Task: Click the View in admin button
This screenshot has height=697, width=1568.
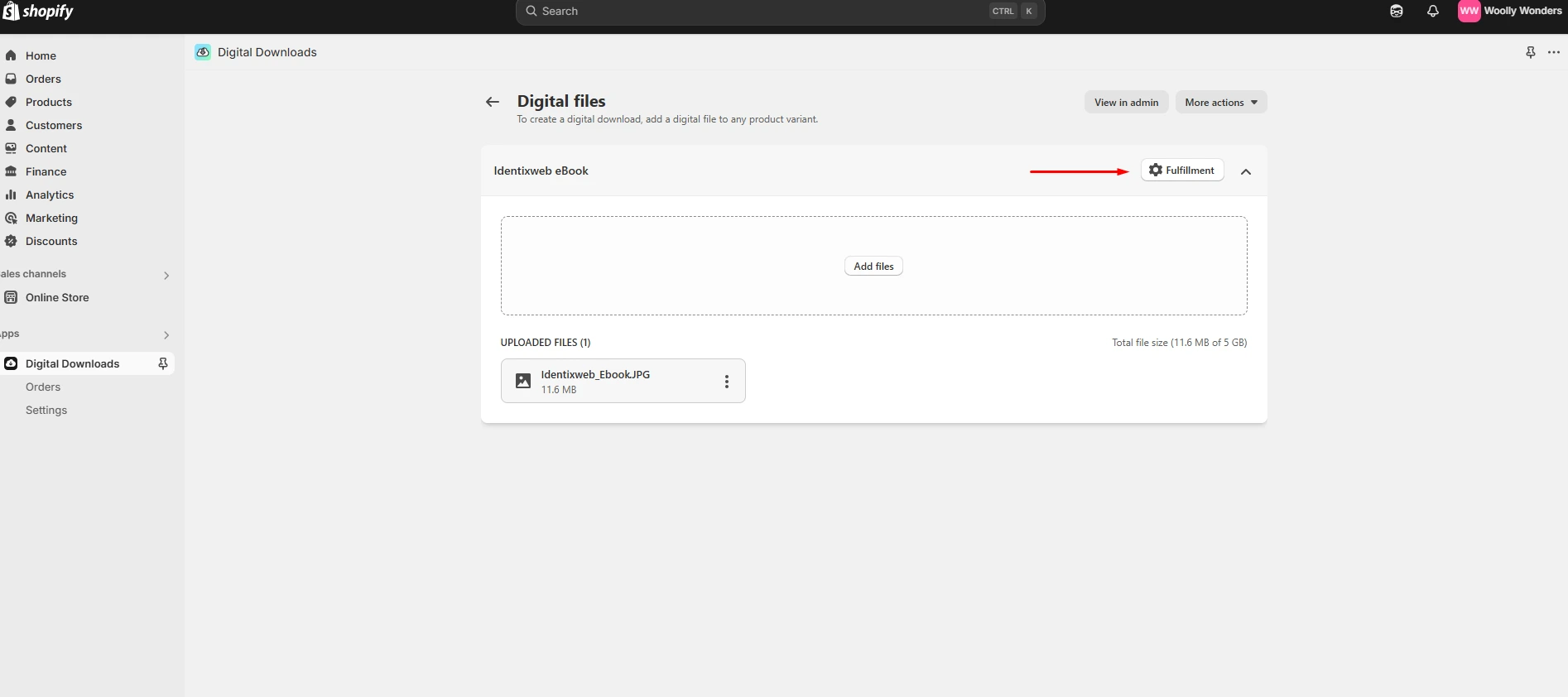Action: [1126, 103]
